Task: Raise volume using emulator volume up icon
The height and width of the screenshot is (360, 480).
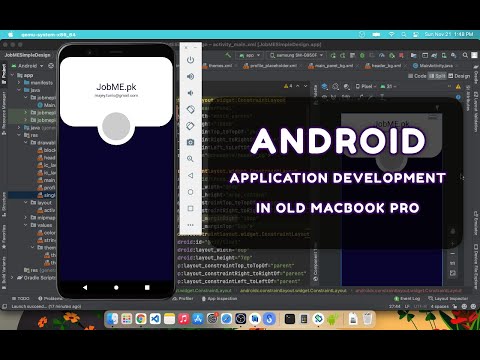Action: coord(190,76)
